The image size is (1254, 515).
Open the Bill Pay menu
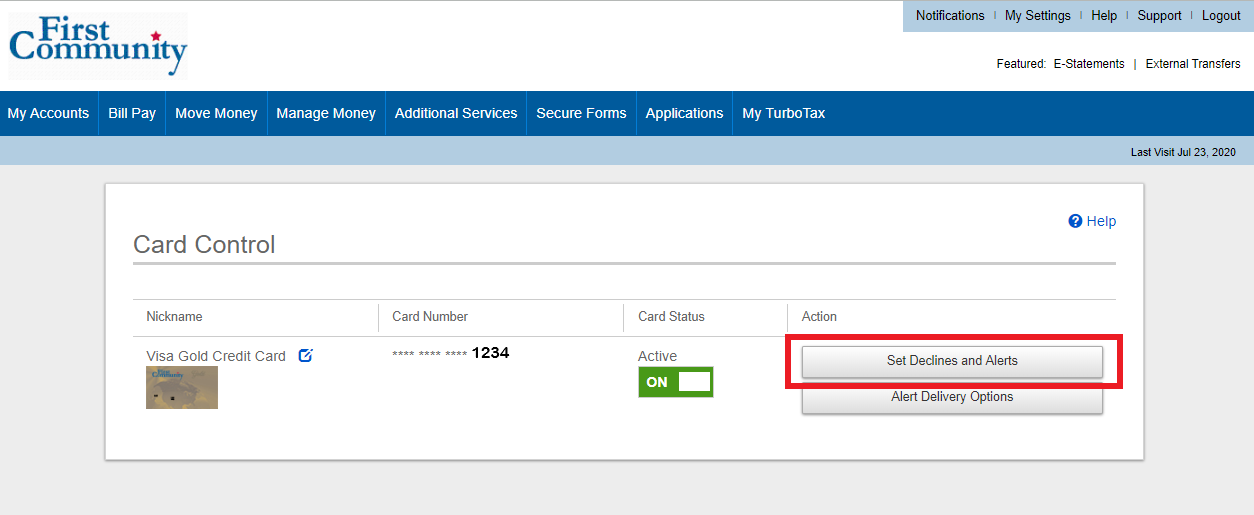pos(132,113)
